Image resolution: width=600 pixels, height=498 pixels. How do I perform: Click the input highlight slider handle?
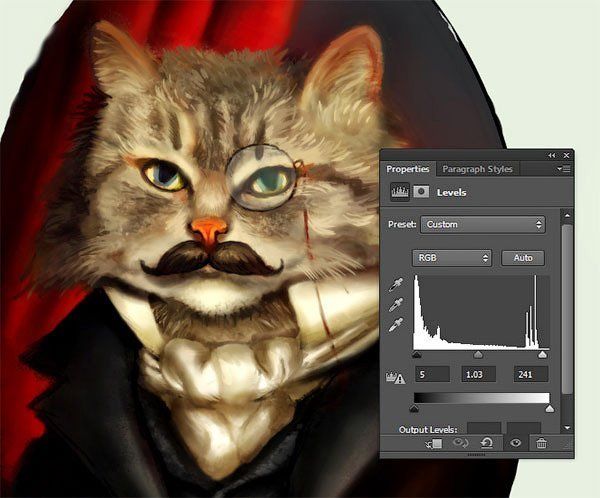pyautogui.click(x=542, y=355)
